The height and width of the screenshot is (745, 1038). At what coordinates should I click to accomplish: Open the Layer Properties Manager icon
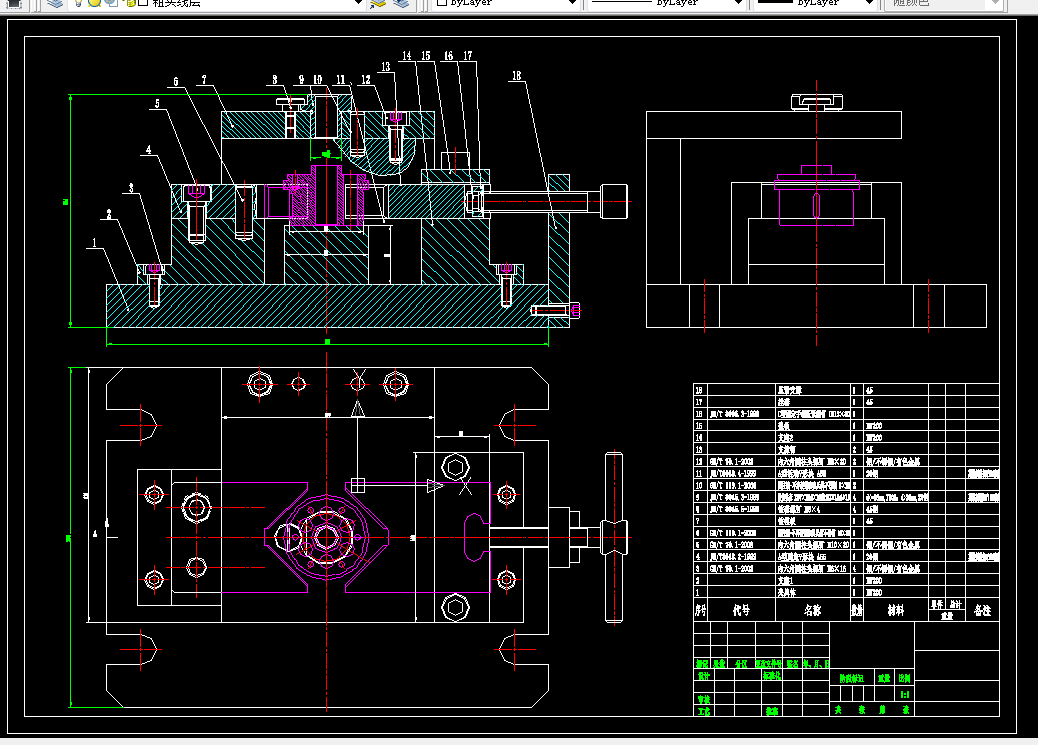click(x=56, y=3)
